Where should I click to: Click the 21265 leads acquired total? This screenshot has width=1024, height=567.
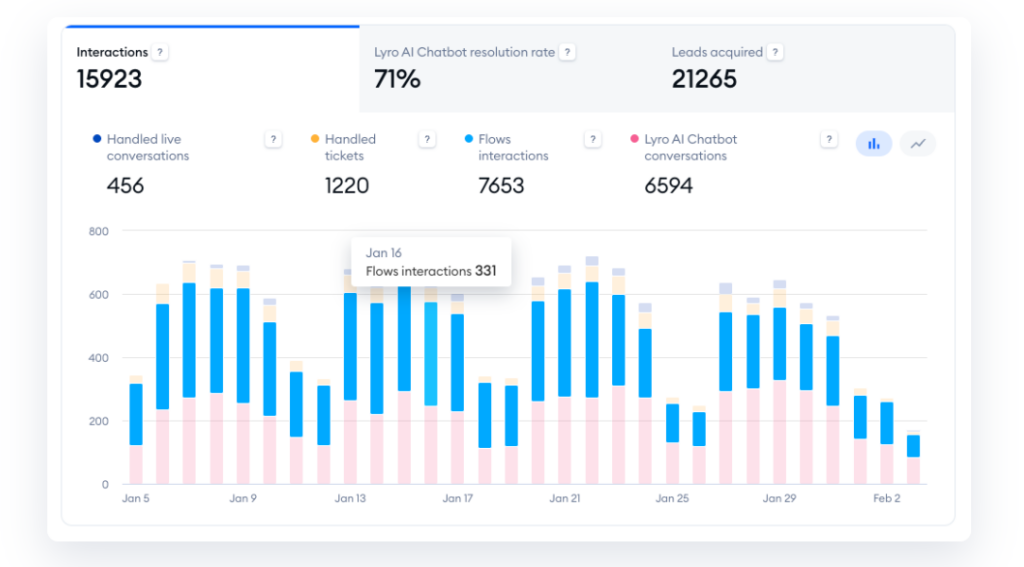(x=704, y=80)
